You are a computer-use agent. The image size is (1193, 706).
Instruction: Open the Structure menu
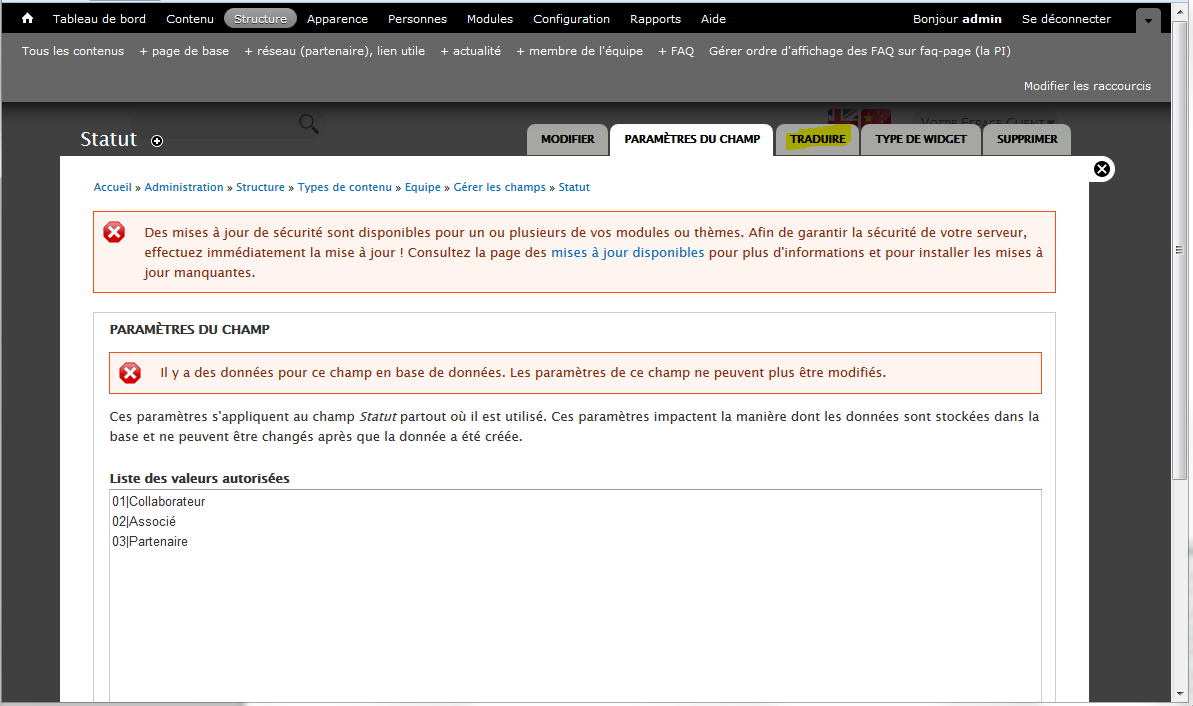tap(260, 19)
